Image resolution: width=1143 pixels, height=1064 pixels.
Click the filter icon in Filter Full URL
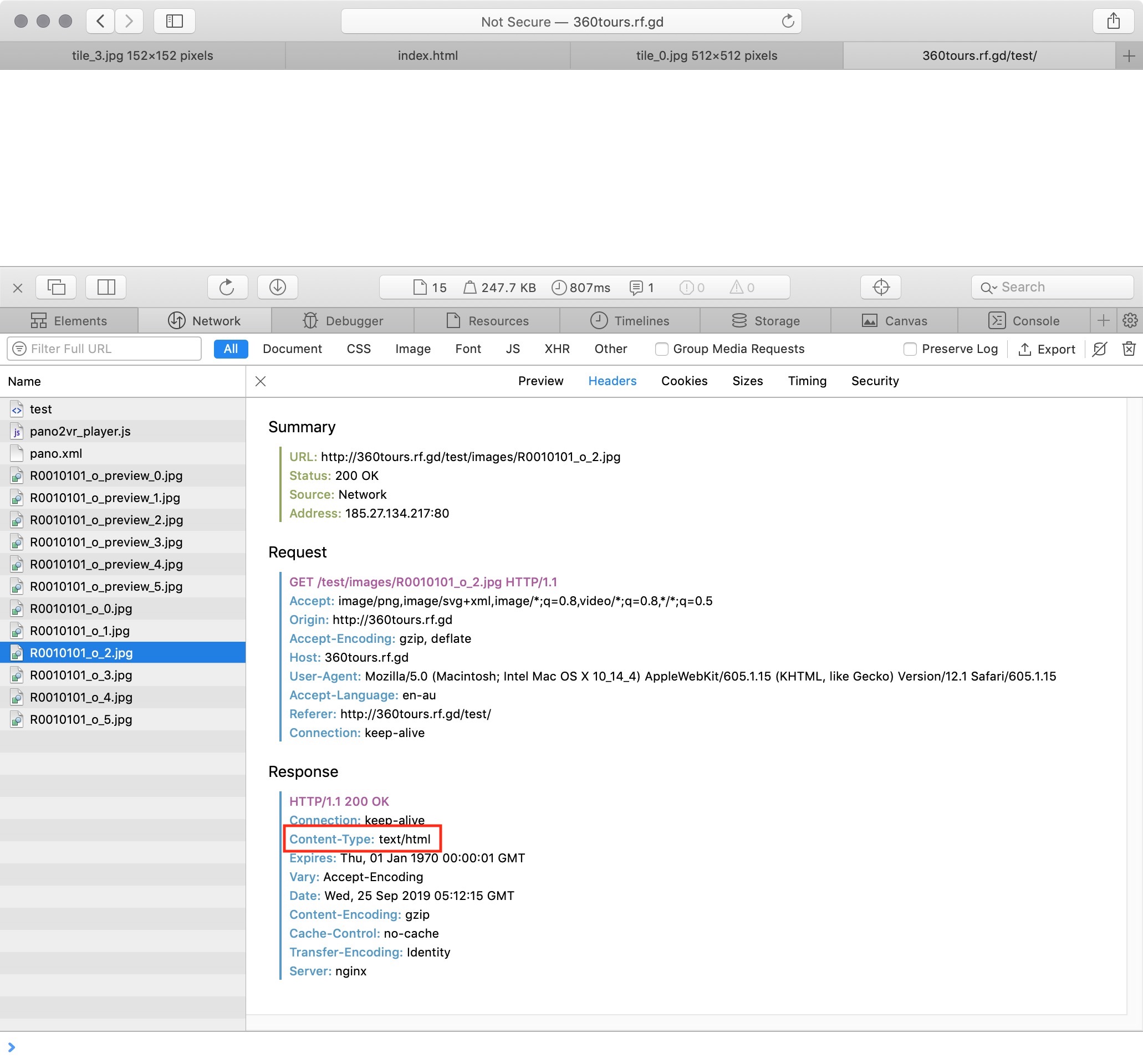pos(19,349)
